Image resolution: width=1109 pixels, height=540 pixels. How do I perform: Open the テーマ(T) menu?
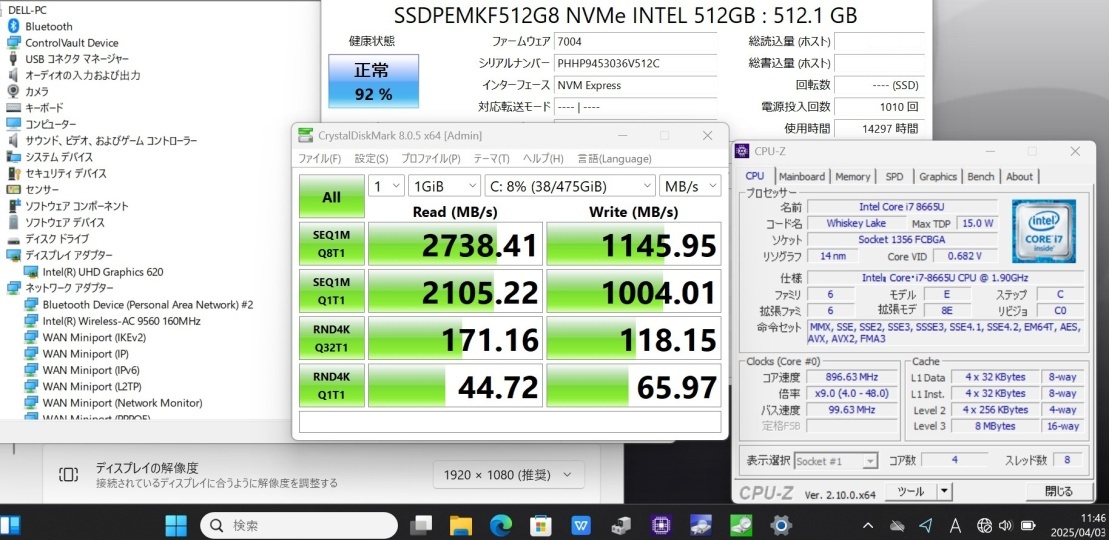[492, 159]
